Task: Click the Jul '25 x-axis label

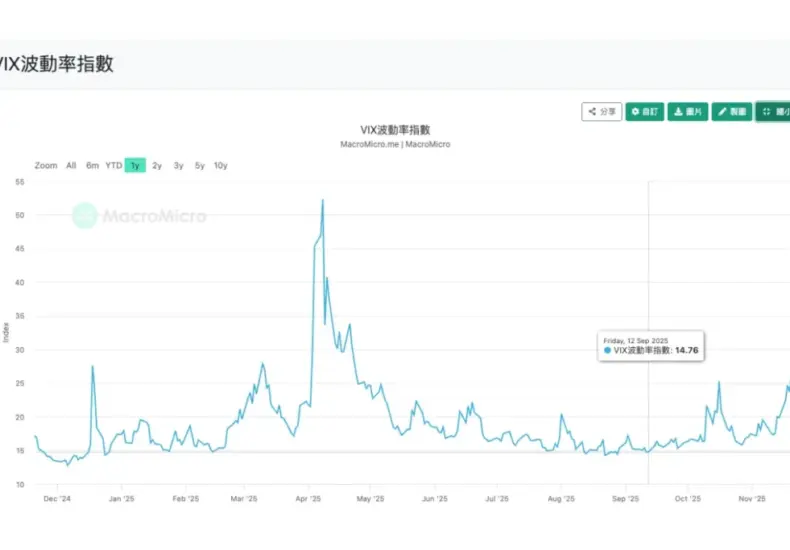Action: [497, 499]
